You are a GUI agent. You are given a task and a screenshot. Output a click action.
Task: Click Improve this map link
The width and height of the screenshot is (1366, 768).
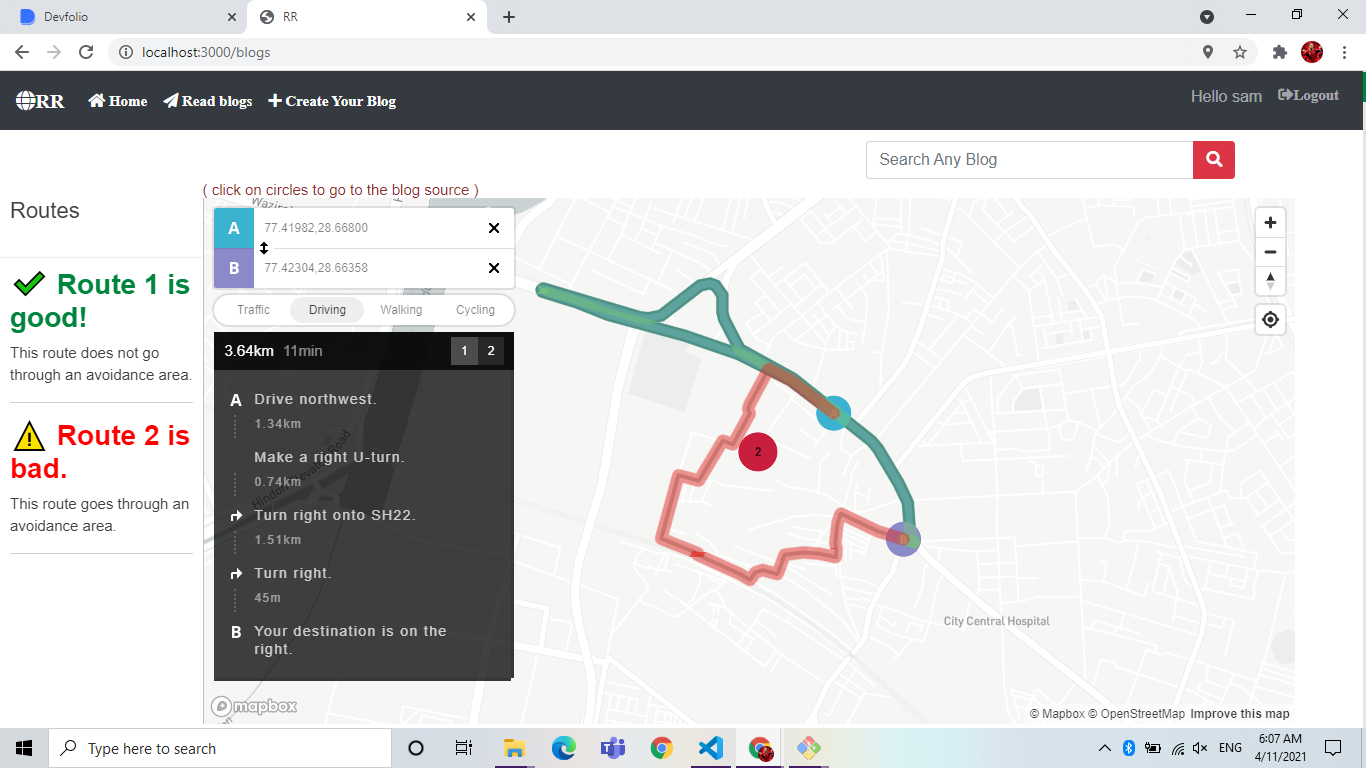1240,714
